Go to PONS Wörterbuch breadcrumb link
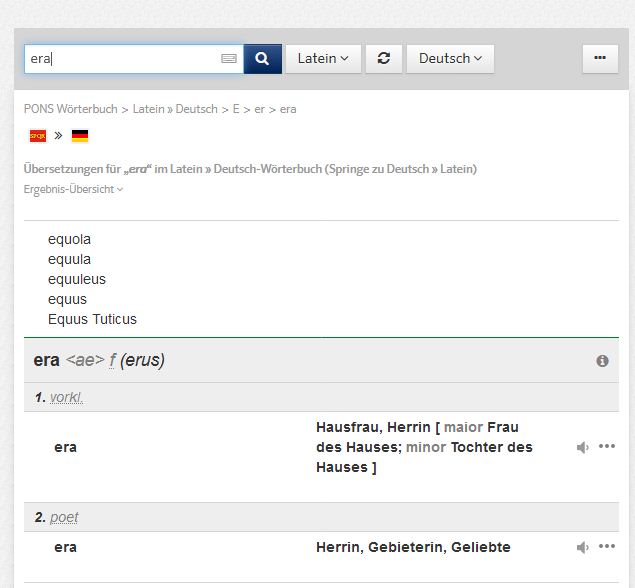The width and height of the screenshot is (635, 588). point(70,109)
